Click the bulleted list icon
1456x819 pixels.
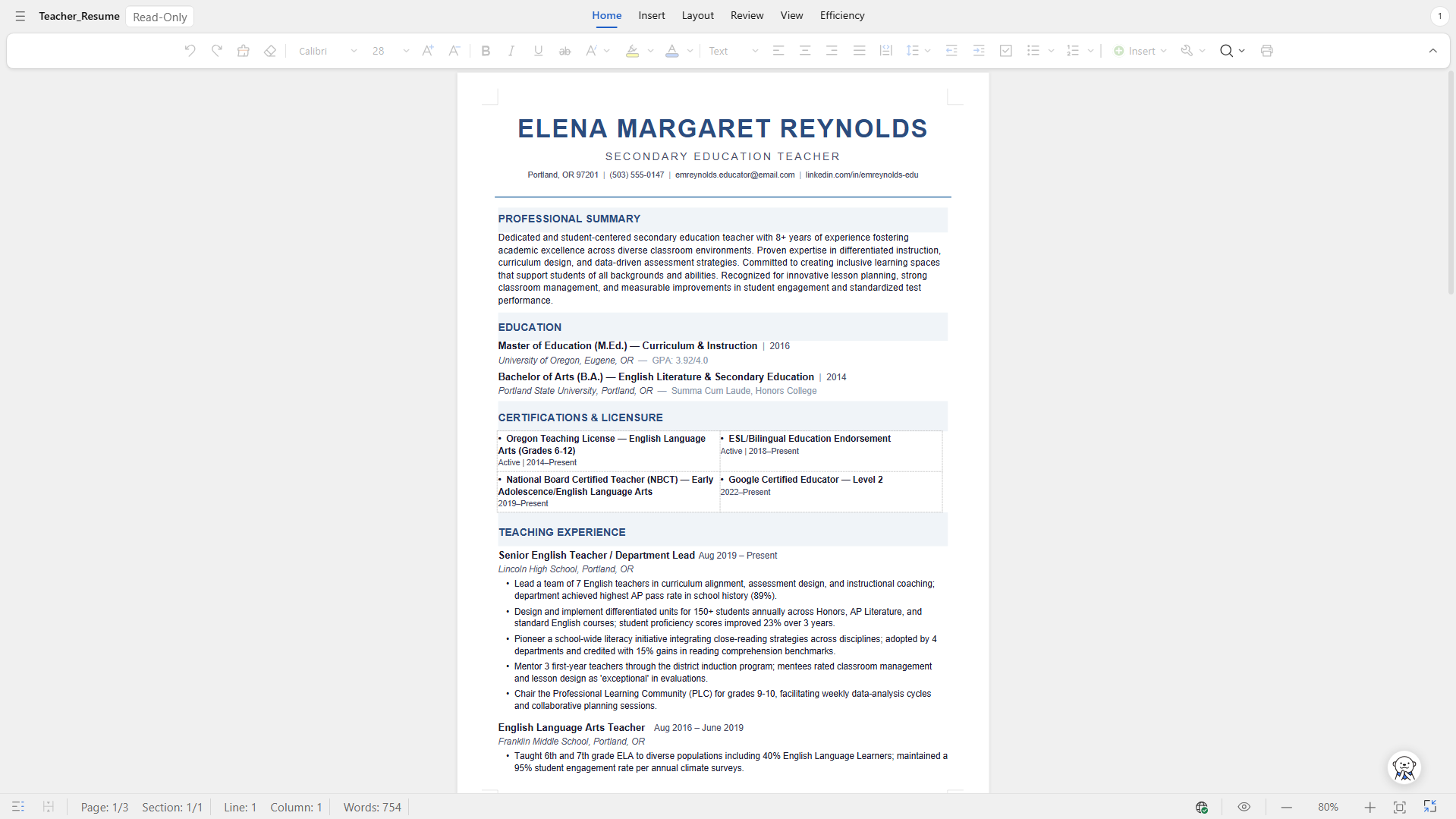point(1033,51)
